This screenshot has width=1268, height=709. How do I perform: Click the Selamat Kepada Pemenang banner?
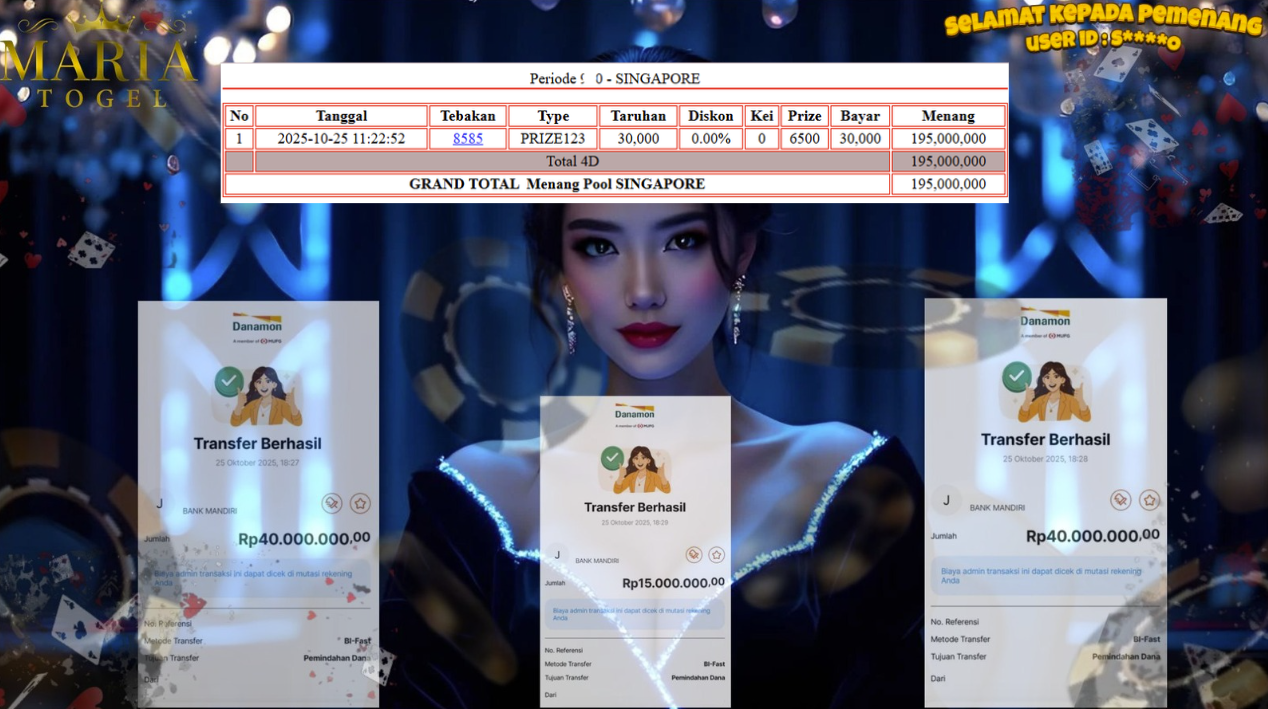click(1102, 28)
